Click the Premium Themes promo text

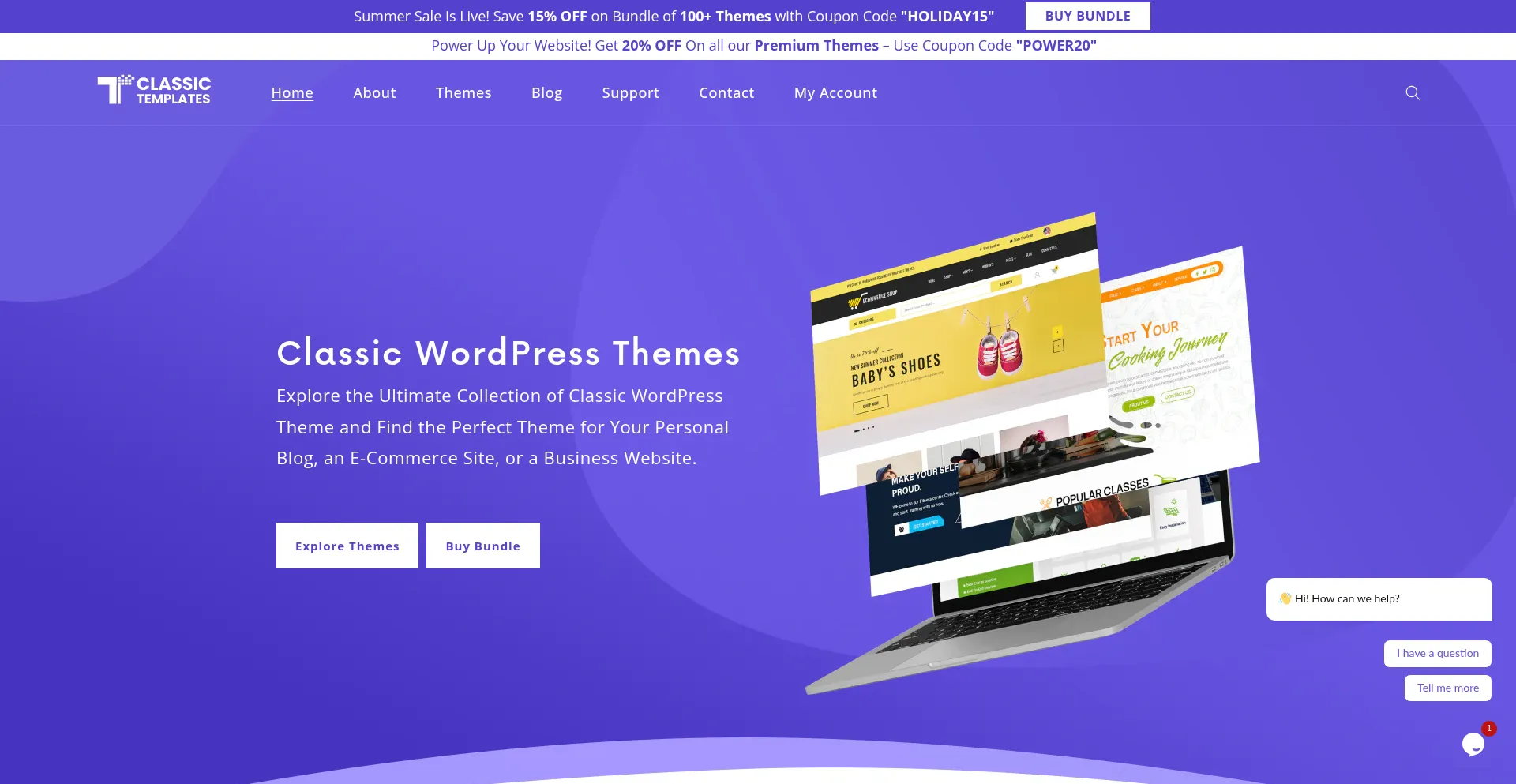[x=816, y=46]
